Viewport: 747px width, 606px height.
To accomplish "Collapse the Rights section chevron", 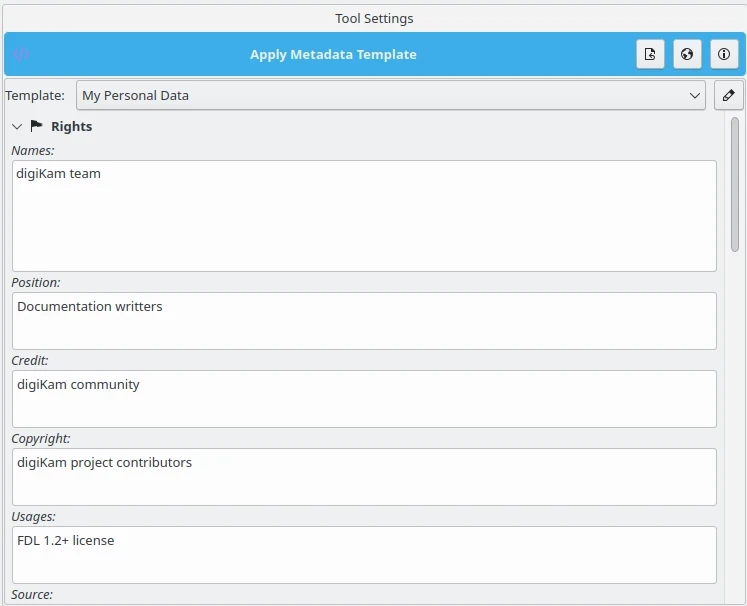I will [x=17, y=127].
